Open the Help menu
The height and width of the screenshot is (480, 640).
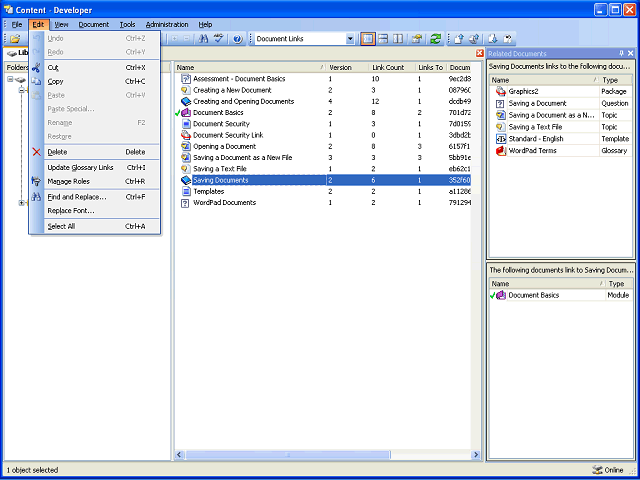pyautogui.click(x=205, y=24)
